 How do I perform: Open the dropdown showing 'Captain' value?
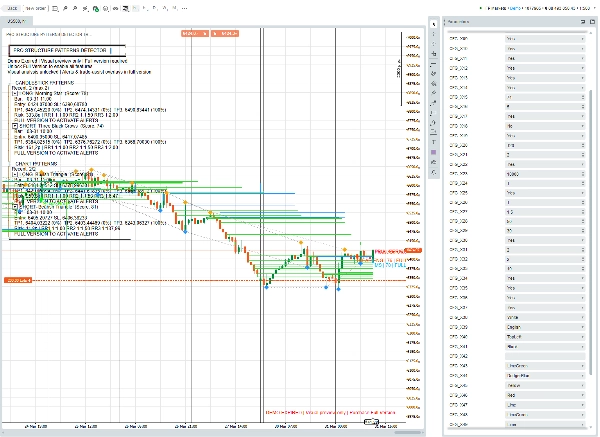click(545, 325)
